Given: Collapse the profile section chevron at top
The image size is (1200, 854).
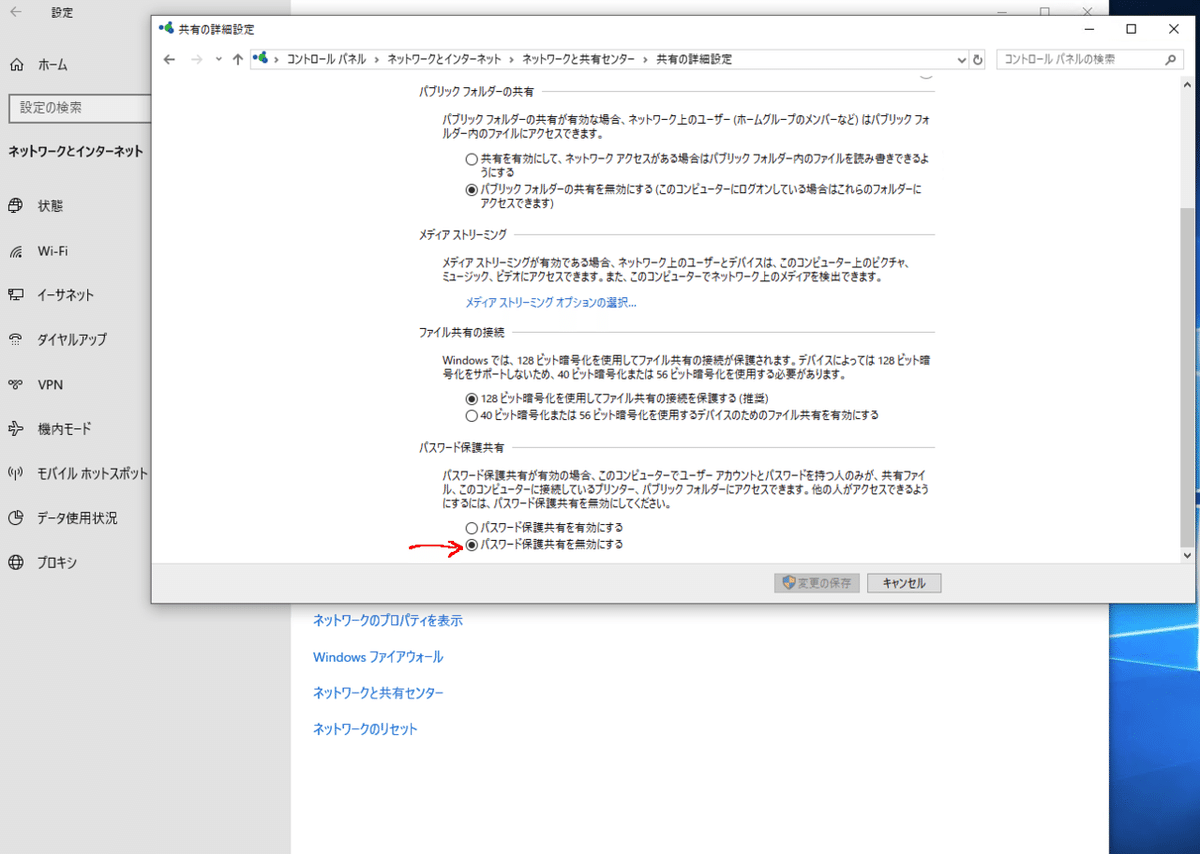Looking at the screenshot, I should pos(925,75).
